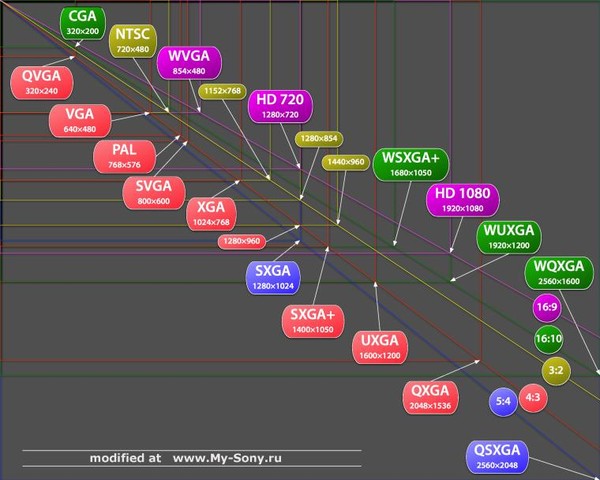Click the SXGA+ 1400×1050 label
Image resolution: width=600 pixels, height=480 pixels.
pos(313,322)
